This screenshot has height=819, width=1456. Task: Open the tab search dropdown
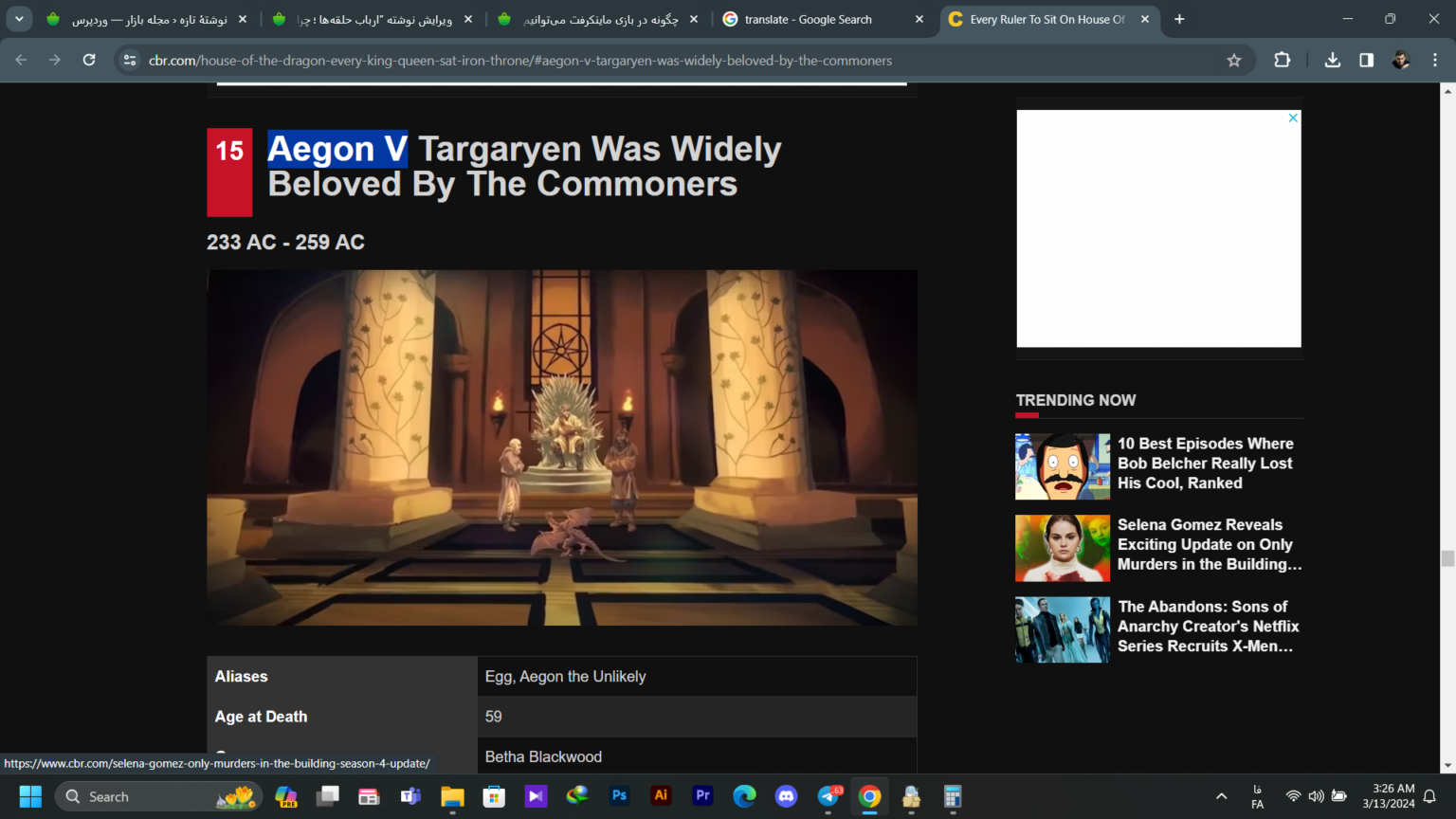pyautogui.click(x=19, y=19)
